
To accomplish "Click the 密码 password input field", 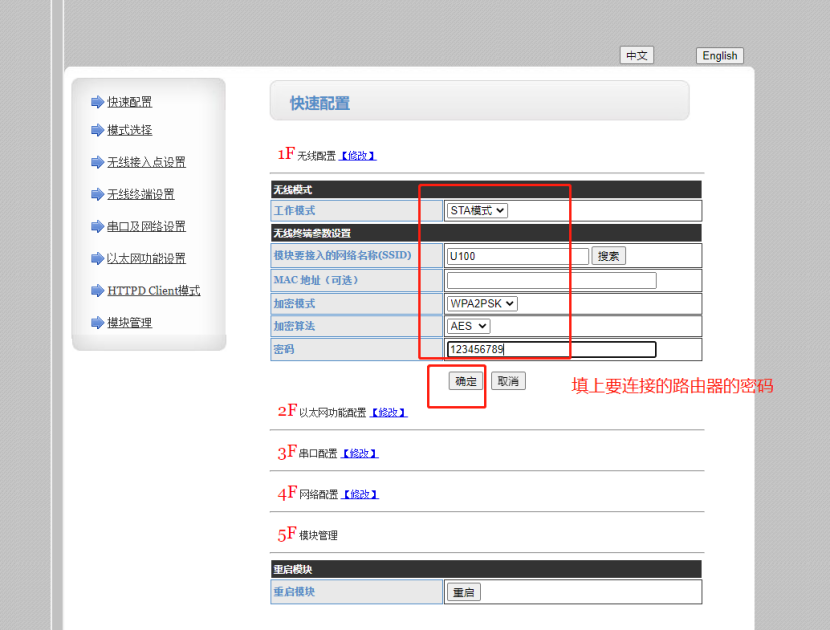I will point(551,350).
